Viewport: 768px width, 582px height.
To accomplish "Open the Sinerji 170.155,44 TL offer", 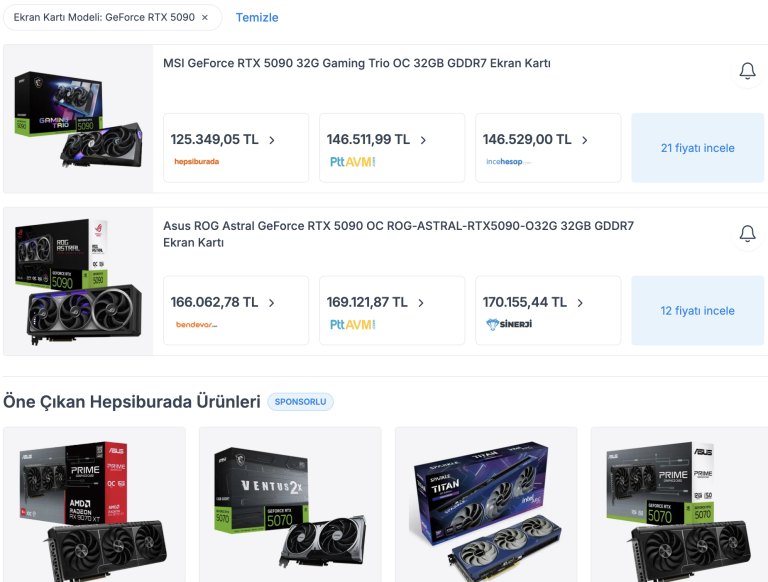I will pos(548,311).
